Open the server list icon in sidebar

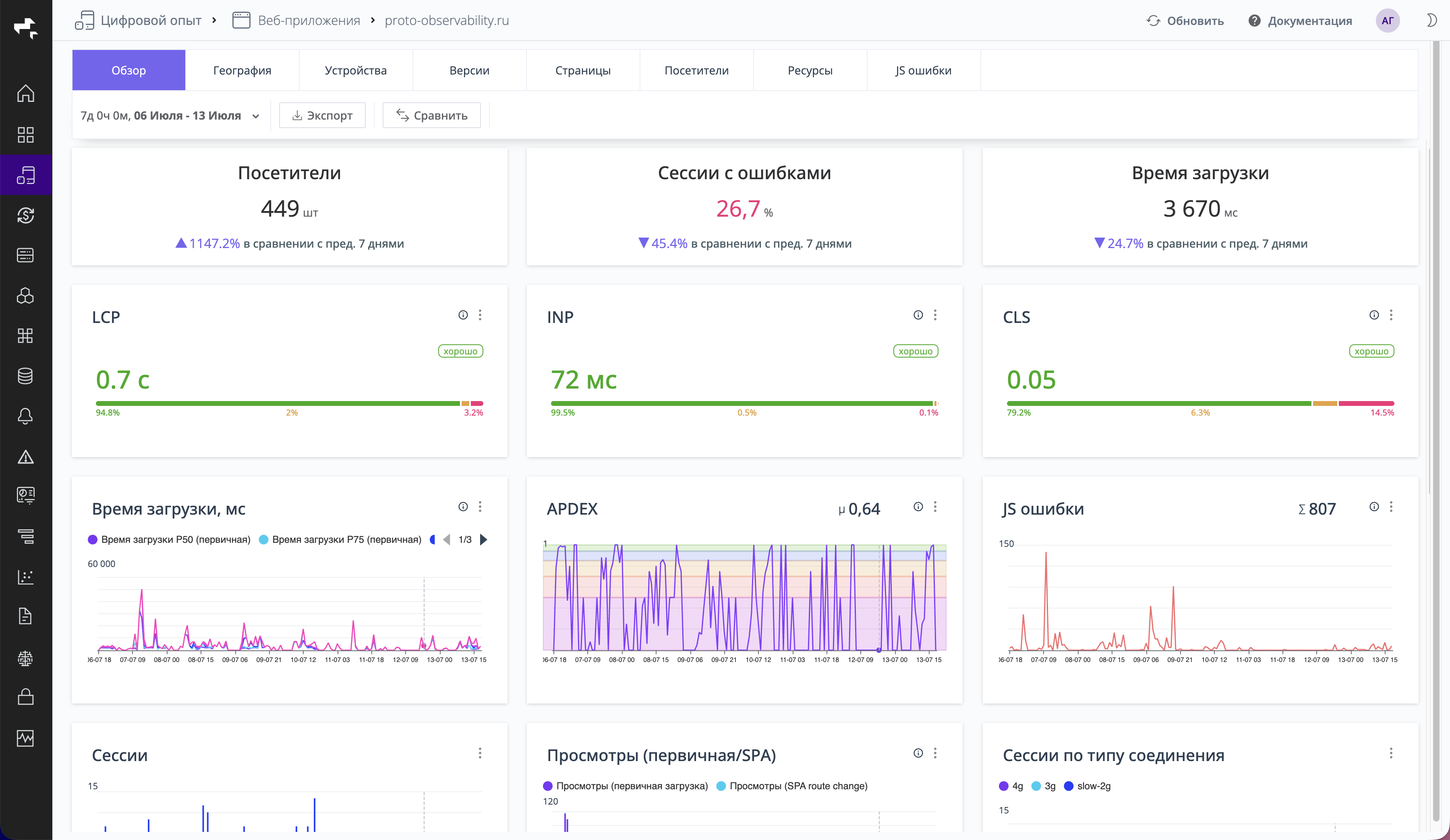click(25, 255)
